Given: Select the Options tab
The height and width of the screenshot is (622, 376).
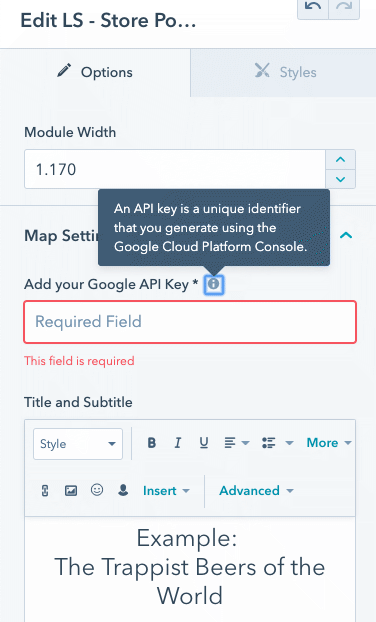Looking at the screenshot, I should click(x=95, y=73).
